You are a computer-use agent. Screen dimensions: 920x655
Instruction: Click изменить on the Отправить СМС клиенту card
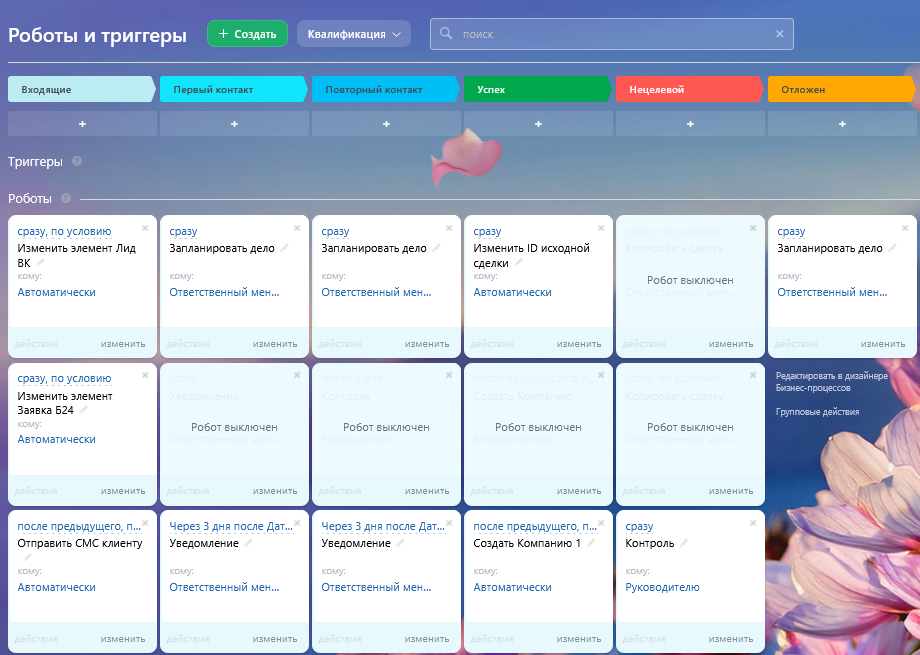click(x=123, y=639)
